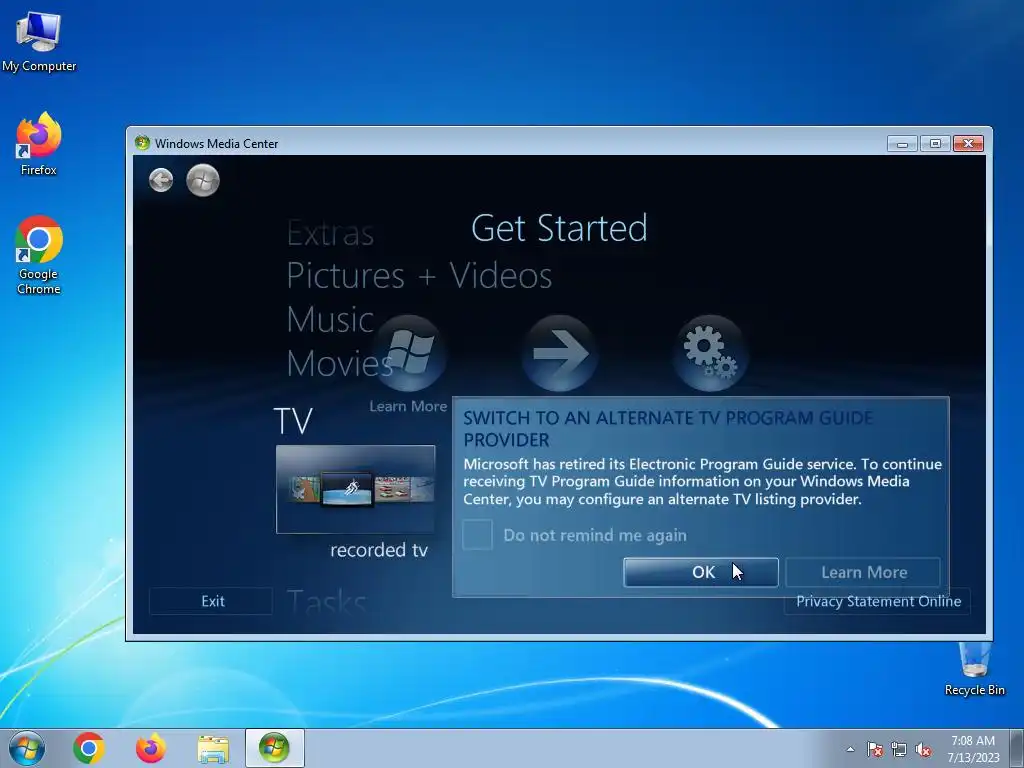Viewport: 1024px width, 768px height.
Task: Launch Firefox from the taskbar
Action: tap(150, 748)
